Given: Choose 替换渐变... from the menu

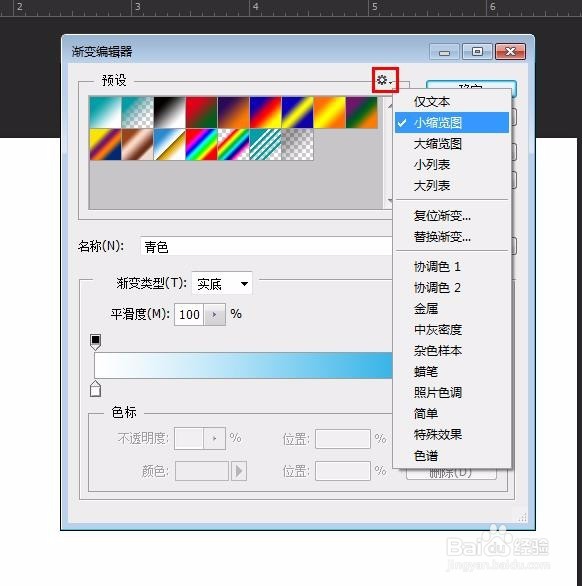Looking at the screenshot, I should pyautogui.click(x=452, y=237).
